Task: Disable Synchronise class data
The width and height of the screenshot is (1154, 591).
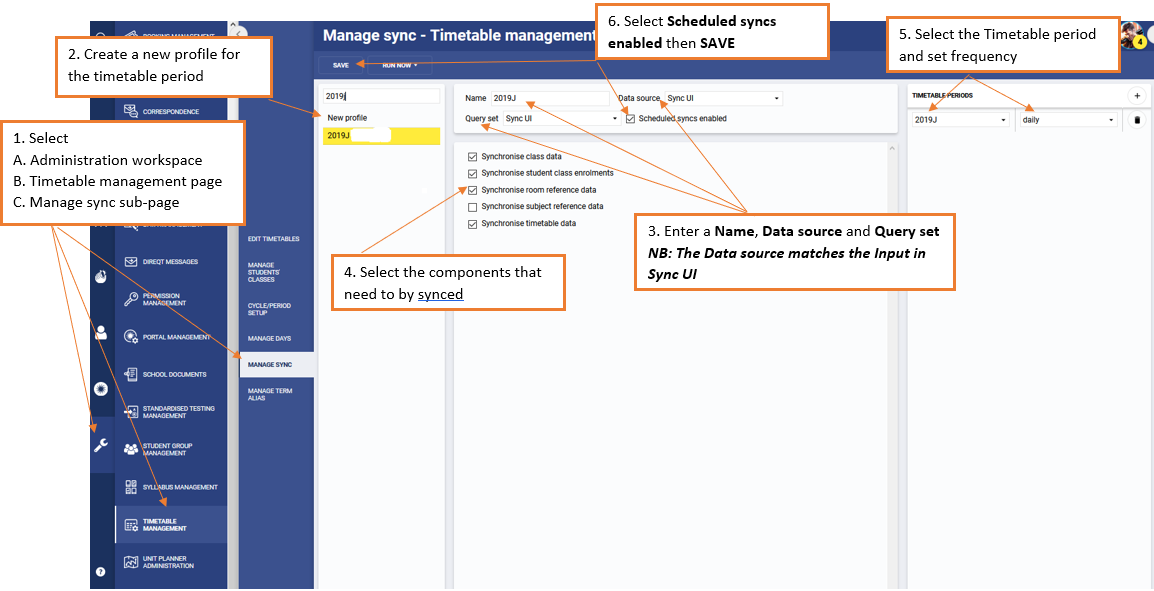Action: tap(472, 156)
